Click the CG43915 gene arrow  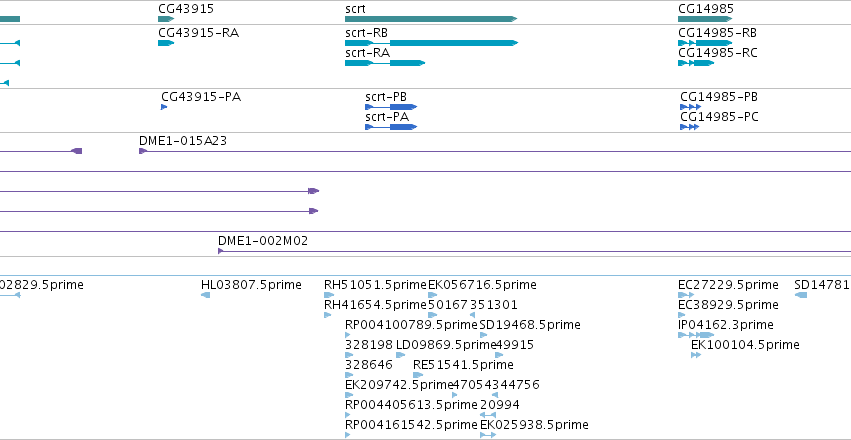[x=166, y=19]
